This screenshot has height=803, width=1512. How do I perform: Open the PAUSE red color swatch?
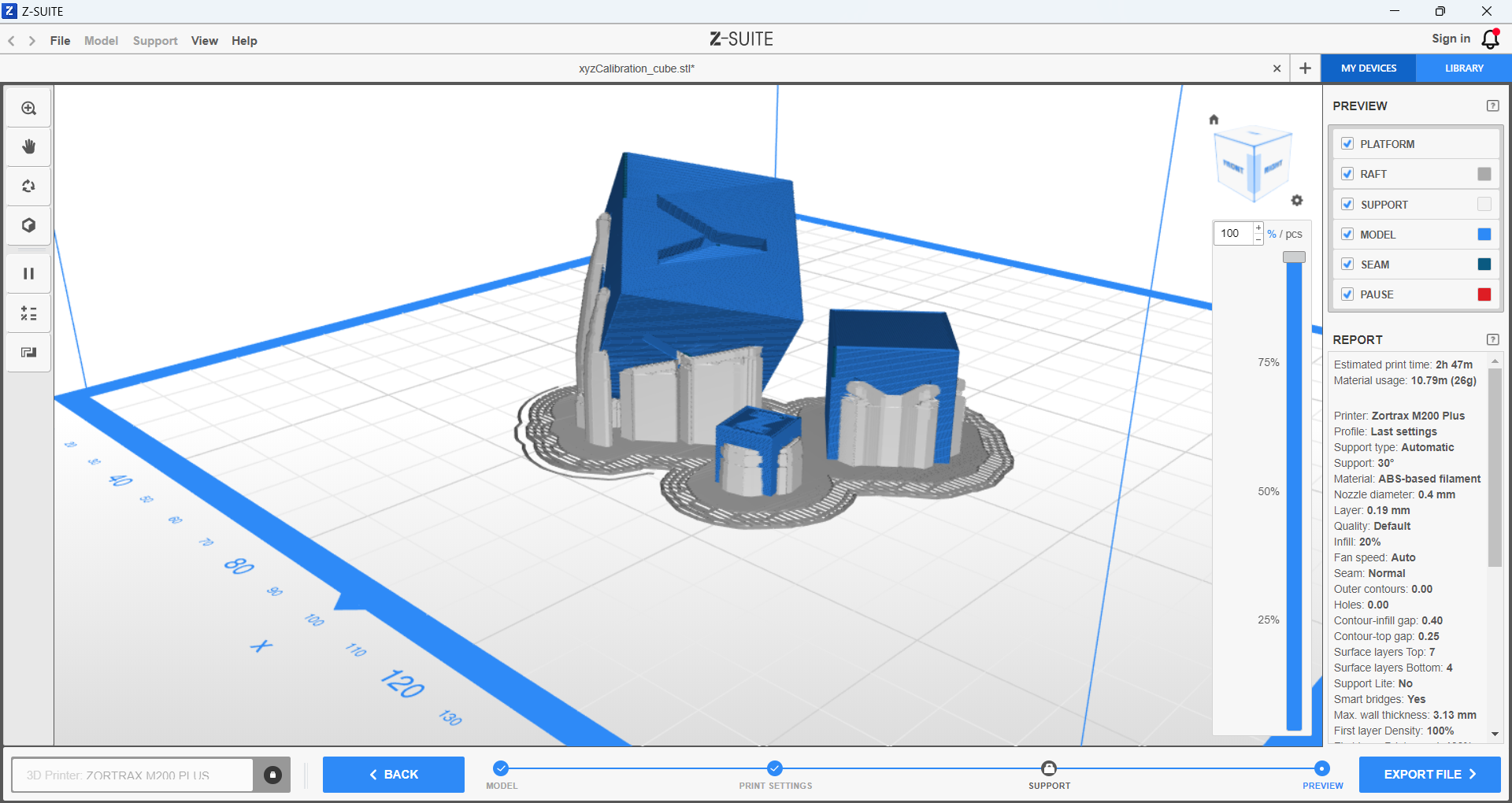1484,294
